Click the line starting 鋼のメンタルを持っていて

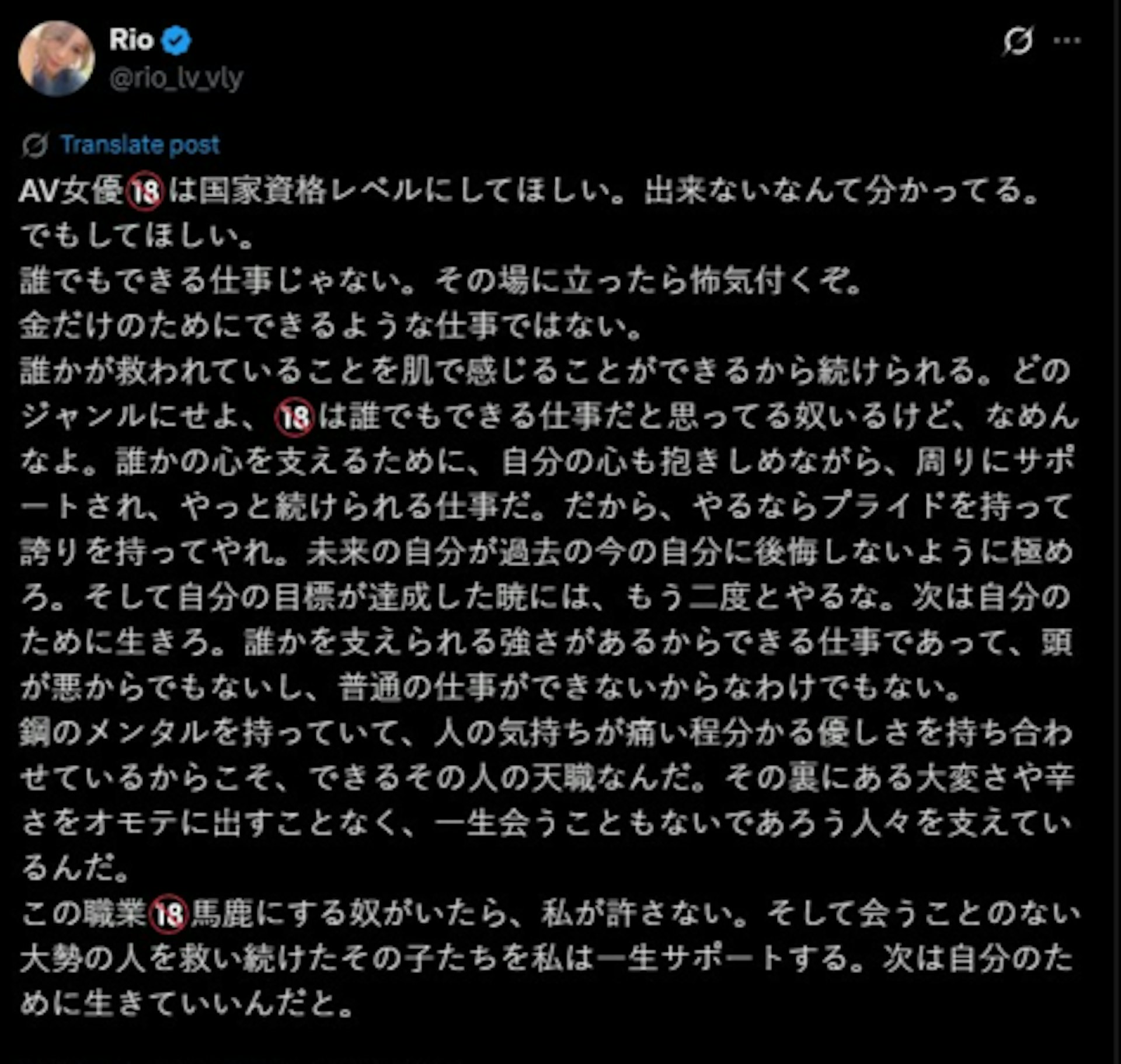pos(547,733)
